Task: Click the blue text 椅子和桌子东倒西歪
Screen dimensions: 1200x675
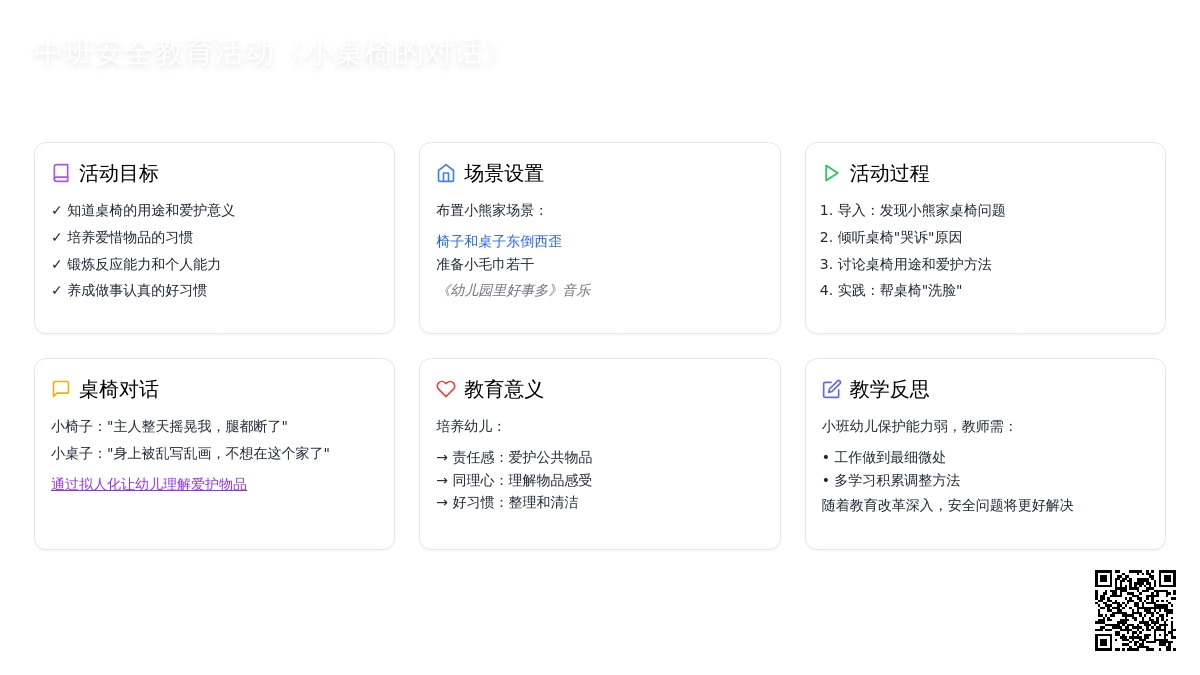Action: point(499,241)
